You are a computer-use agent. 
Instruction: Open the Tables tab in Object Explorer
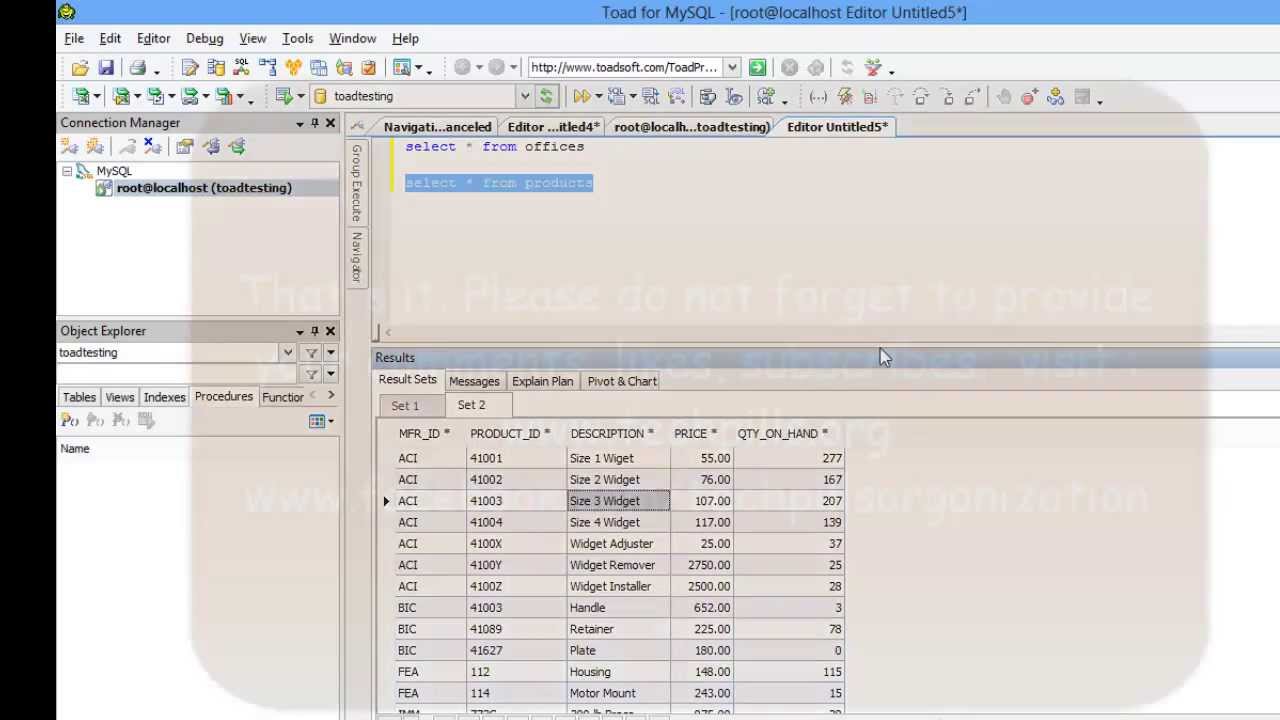pos(79,397)
